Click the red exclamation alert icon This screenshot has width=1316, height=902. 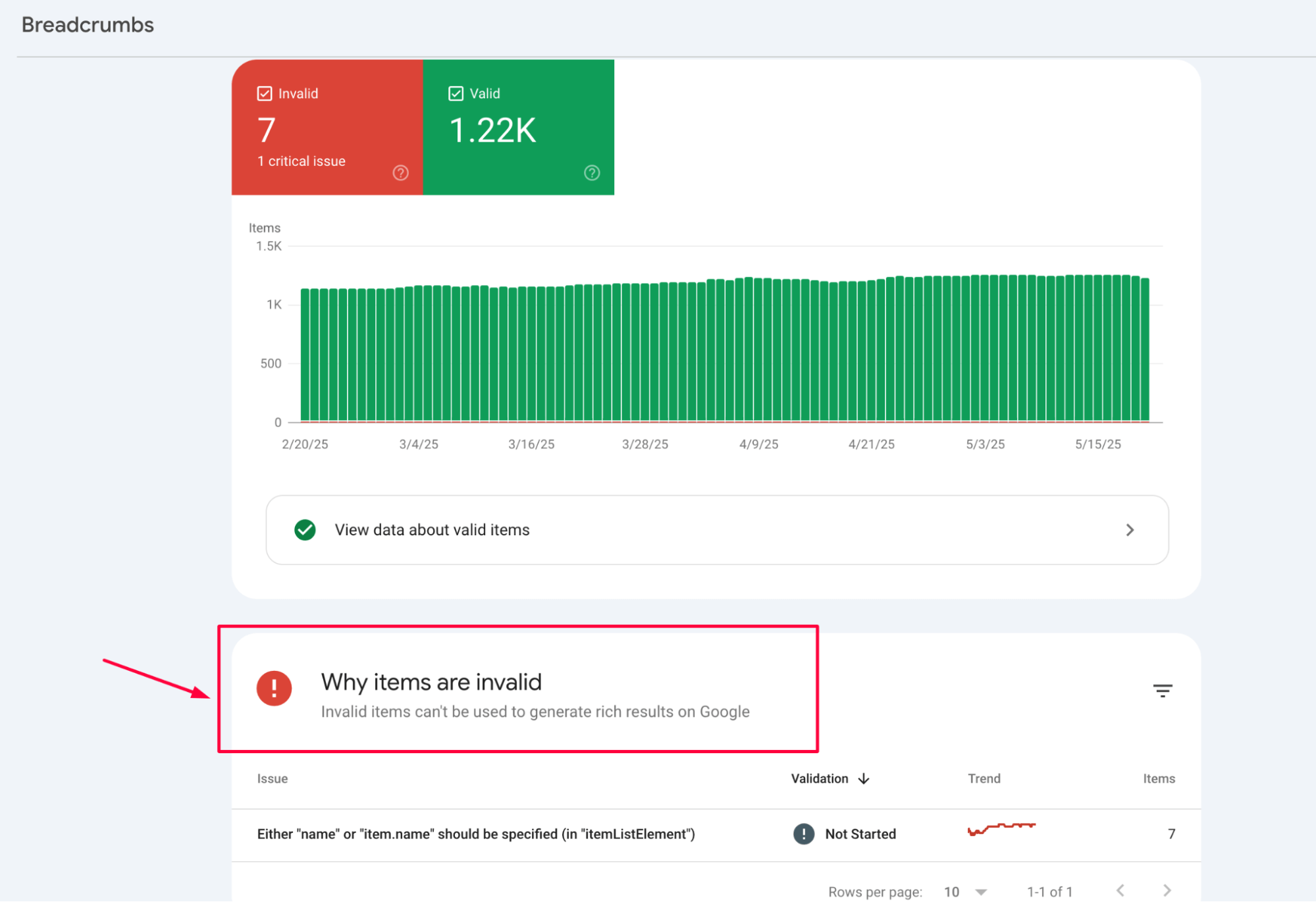(274, 688)
